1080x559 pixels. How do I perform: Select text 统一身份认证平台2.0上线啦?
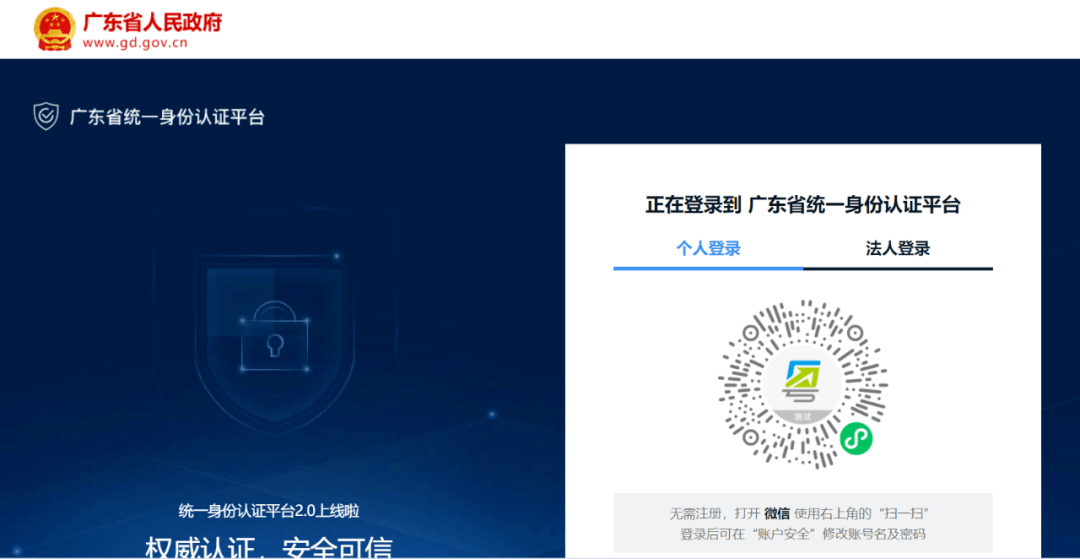click(x=269, y=511)
